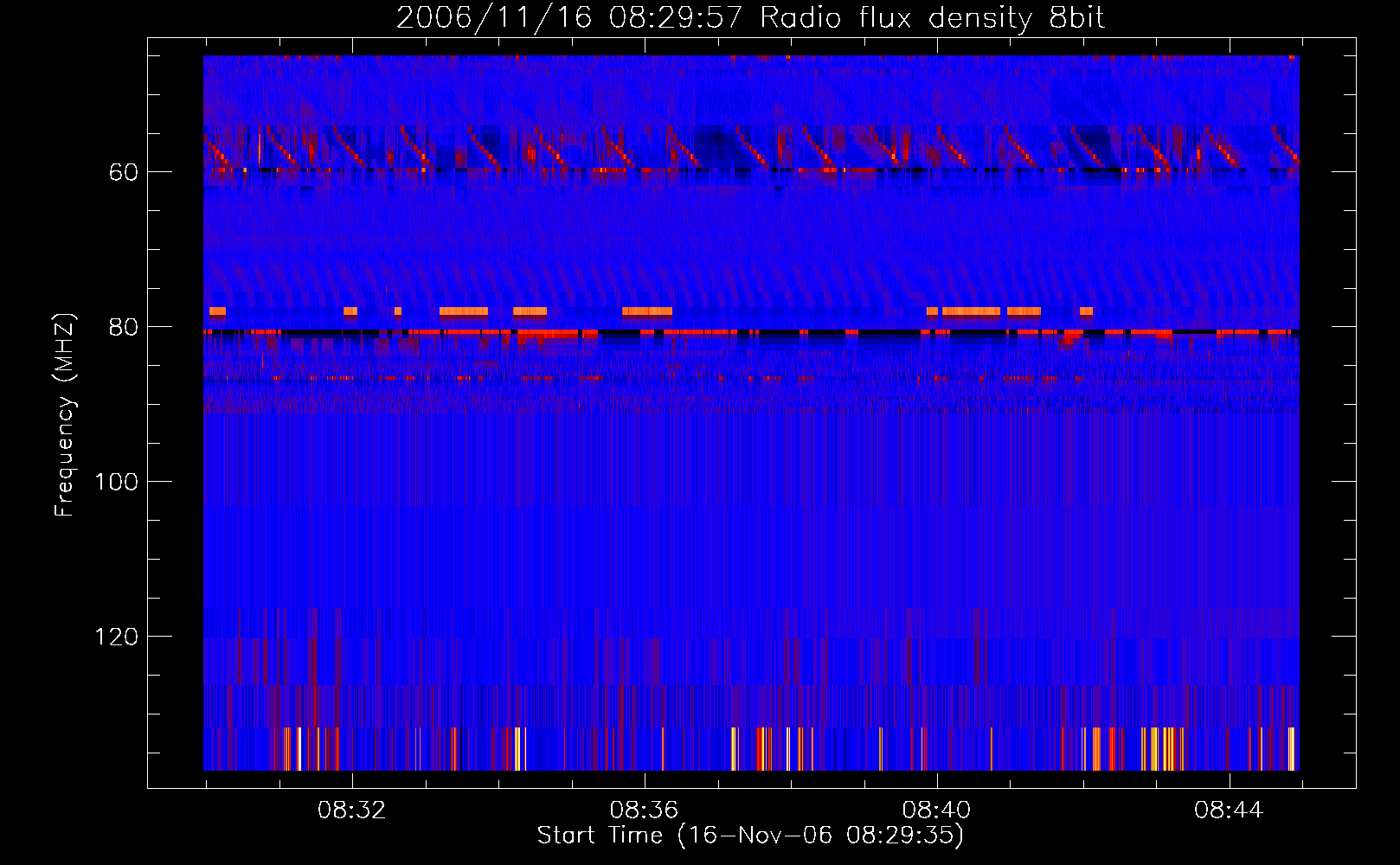
Task: Click the 08:40 time tick label
Action: [x=936, y=811]
